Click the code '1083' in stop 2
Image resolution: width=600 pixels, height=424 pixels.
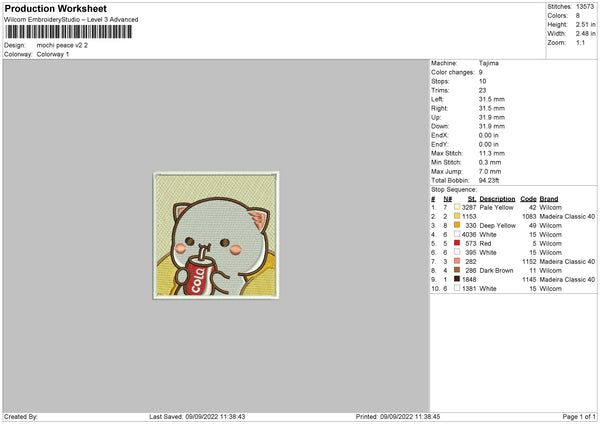click(x=529, y=216)
